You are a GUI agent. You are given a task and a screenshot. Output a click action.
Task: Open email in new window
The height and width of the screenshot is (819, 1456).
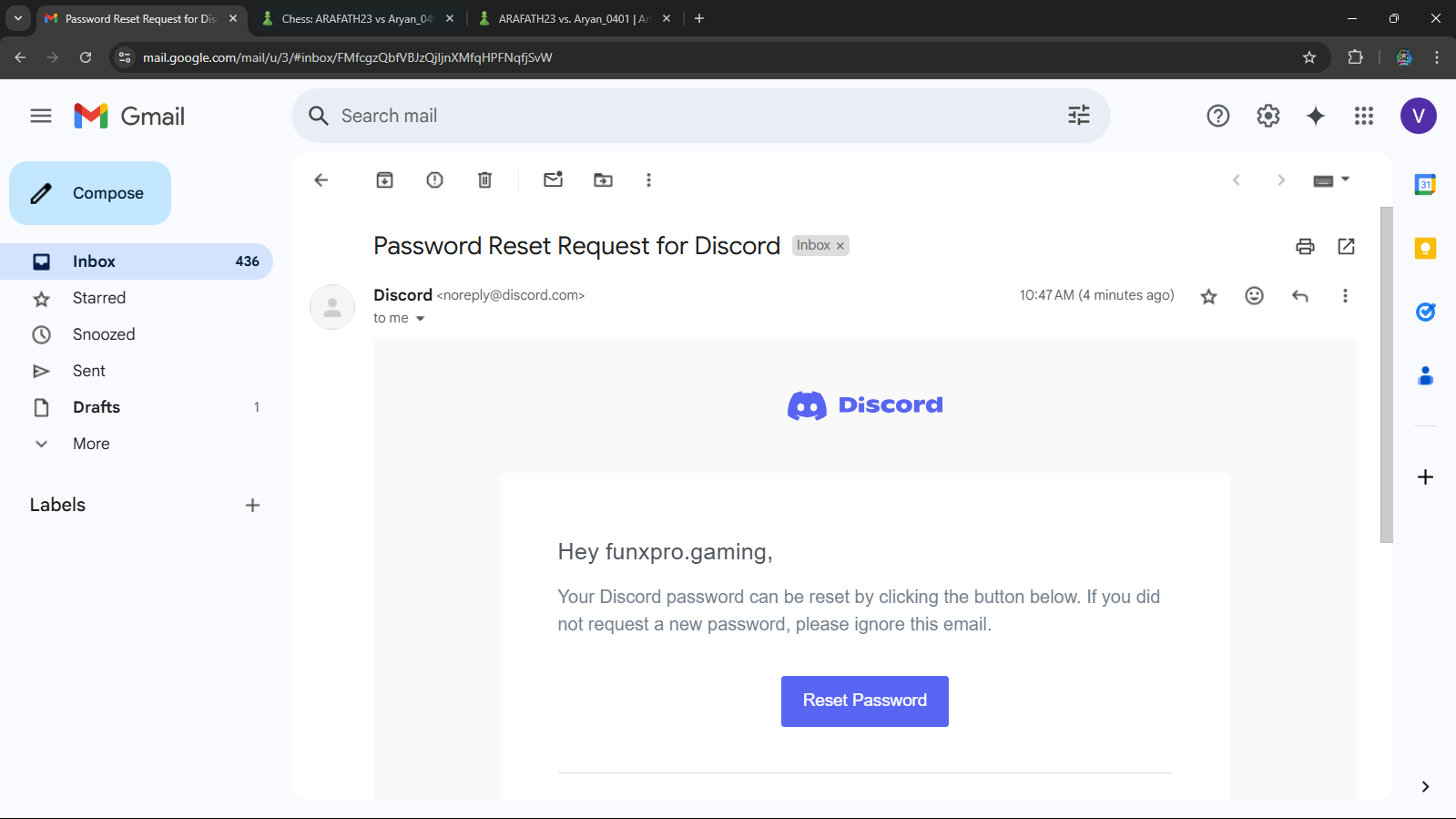pyautogui.click(x=1347, y=246)
